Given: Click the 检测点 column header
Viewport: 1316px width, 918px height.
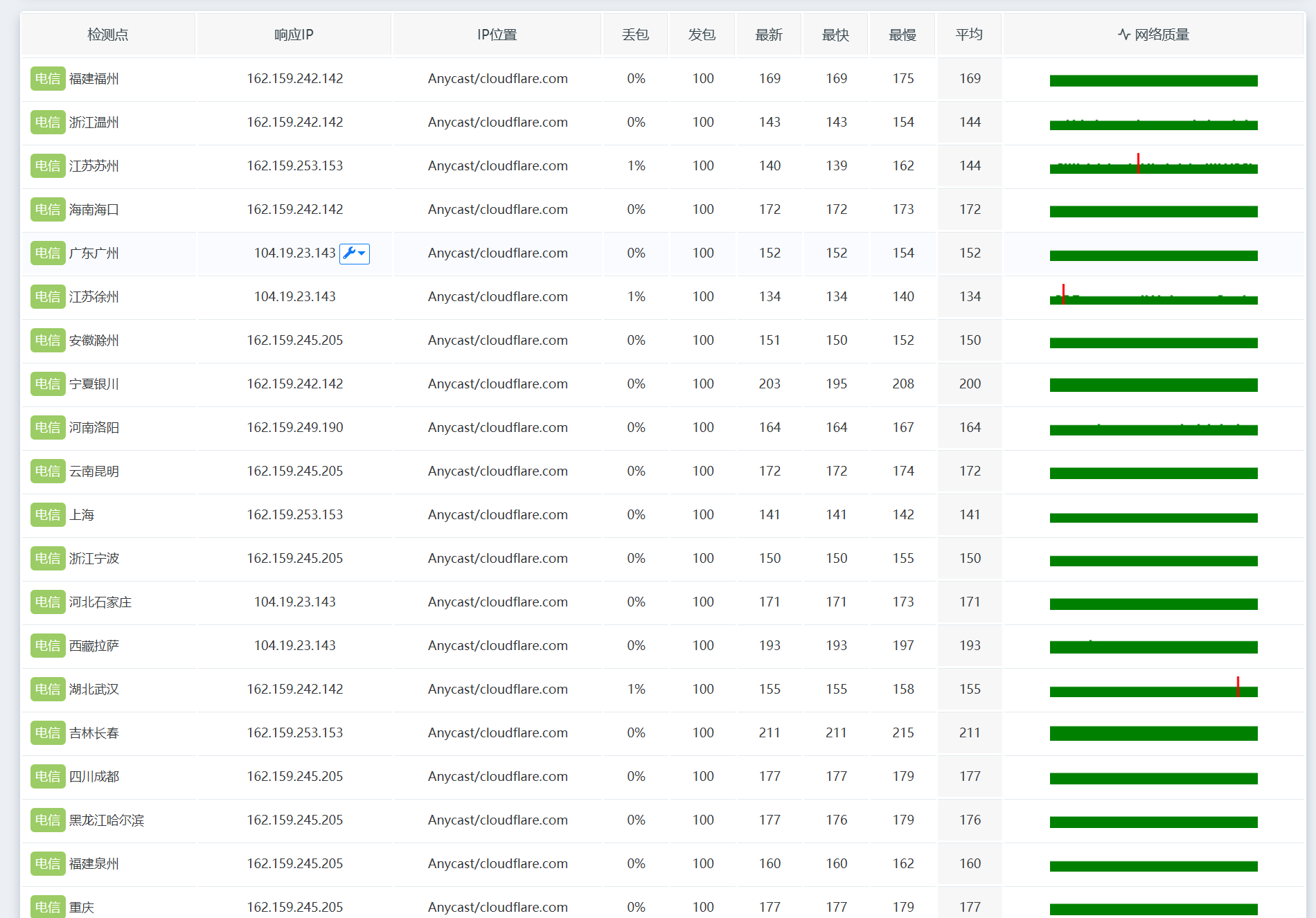Looking at the screenshot, I should (x=108, y=35).
